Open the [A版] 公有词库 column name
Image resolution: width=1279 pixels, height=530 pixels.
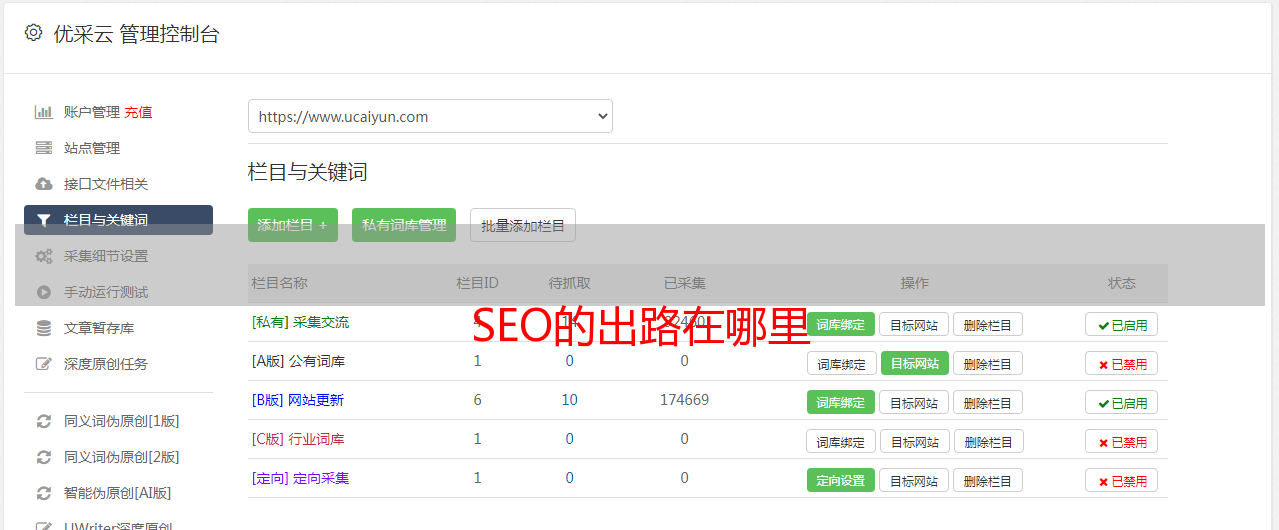pyautogui.click(x=298, y=361)
